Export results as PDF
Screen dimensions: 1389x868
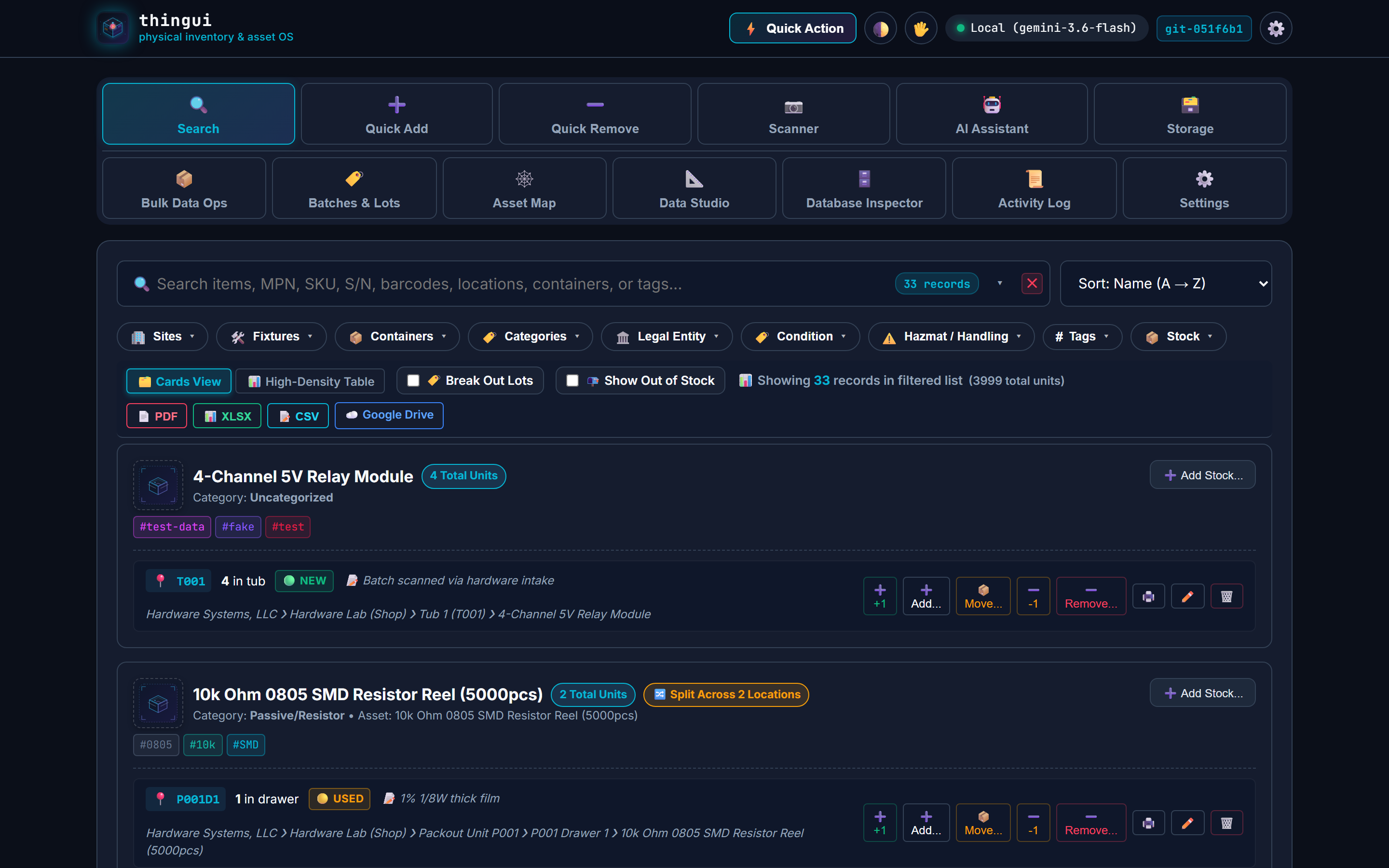click(157, 416)
